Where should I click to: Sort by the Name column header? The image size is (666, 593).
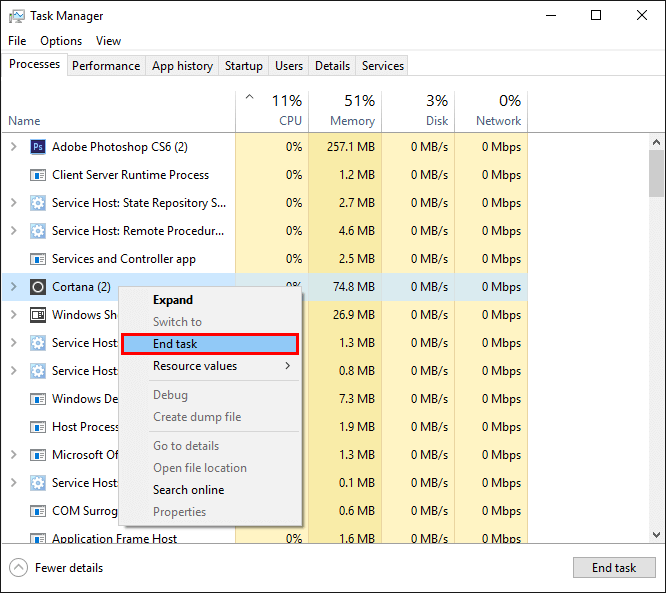tap(119, 112)
